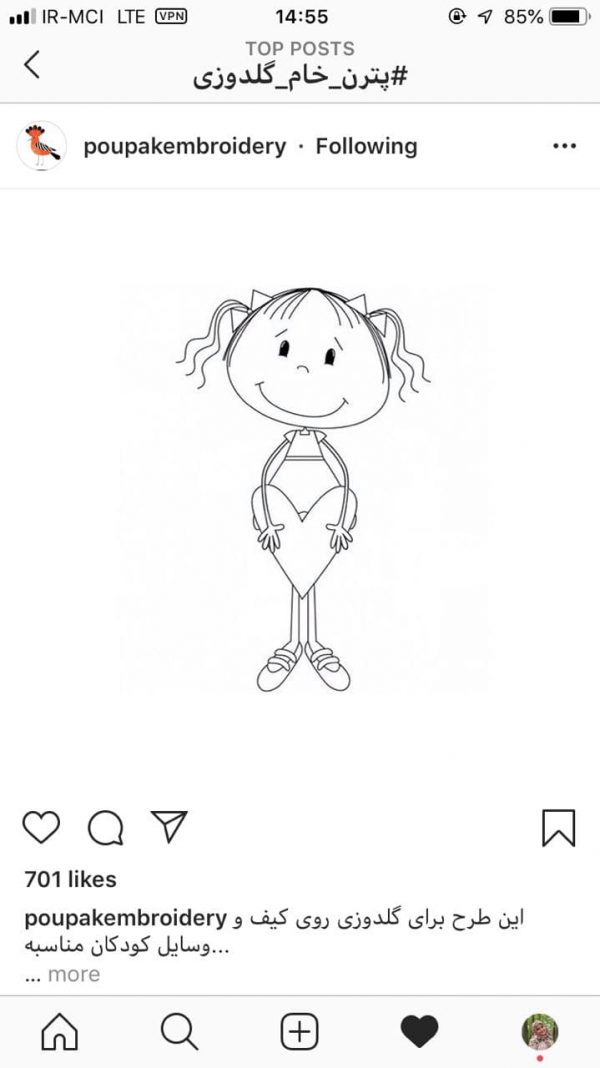Image resolution: width=600 pixels, height=1068 pixels.
Task: Tap the battery indicator in status bar
Action: click(570, 16)
